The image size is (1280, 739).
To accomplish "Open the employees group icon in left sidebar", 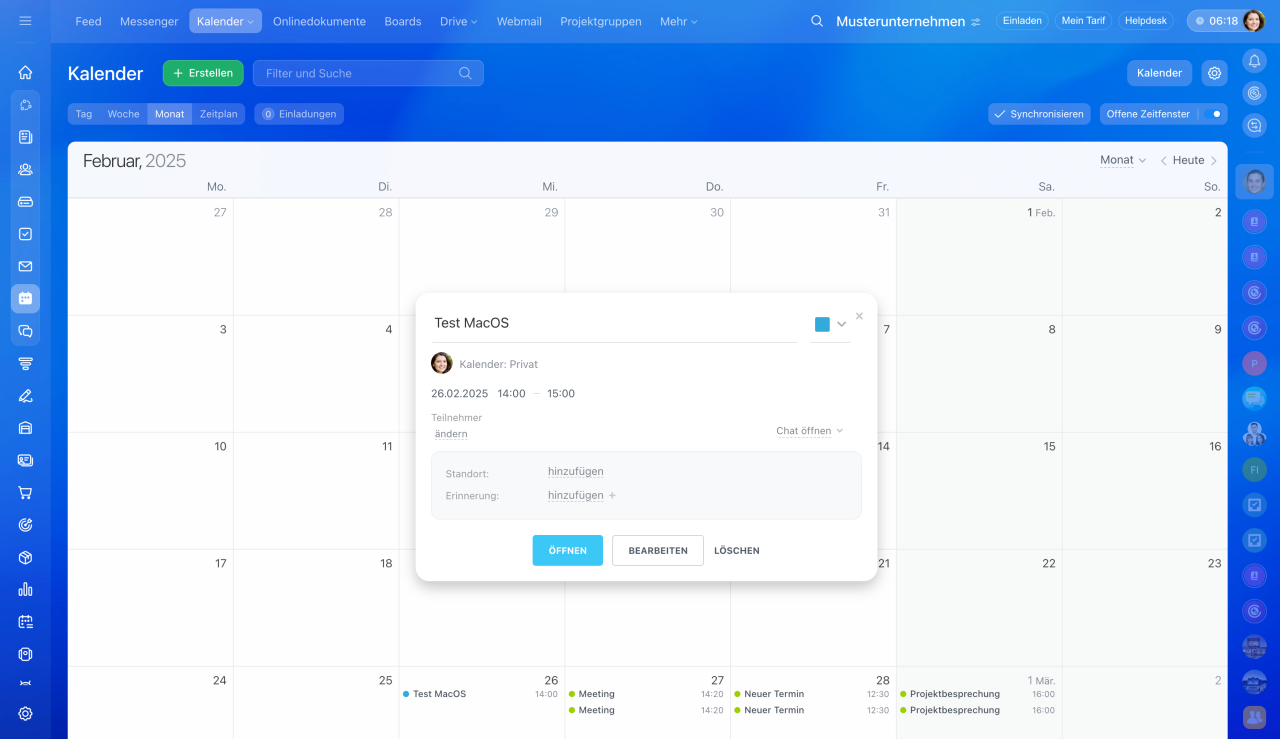I will [x=25, y=169].
